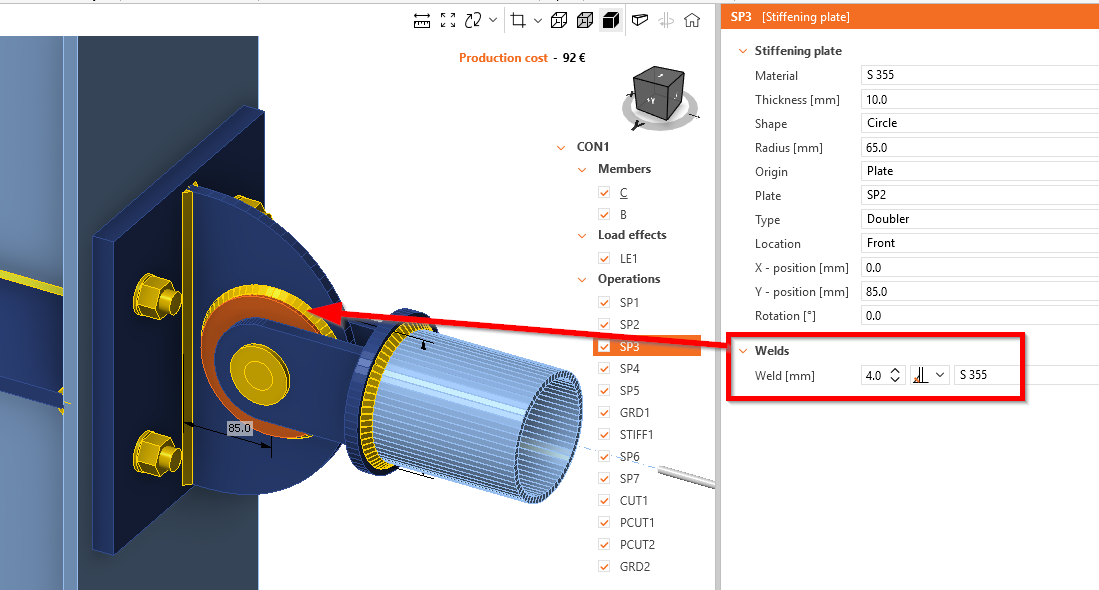Click the weld size stepper arrows

click(896, 375)
